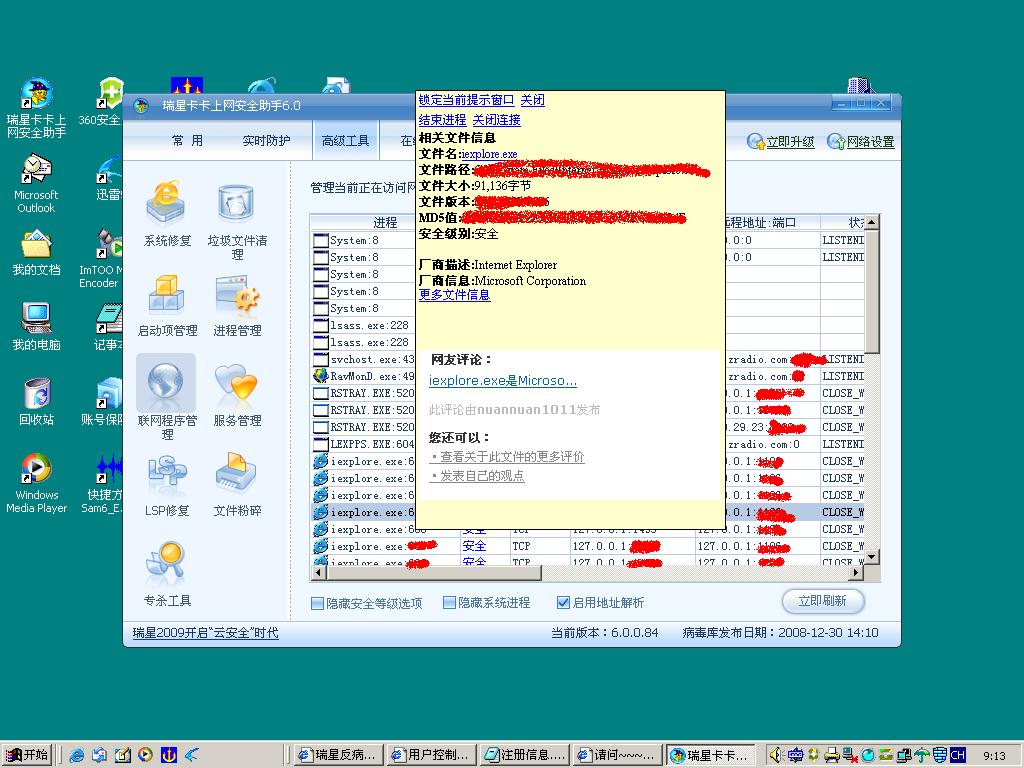Screen dimensions: 1024x768
Task: Toggle 隐藏安全等级选项 checkbox
Action: point(317,603)
